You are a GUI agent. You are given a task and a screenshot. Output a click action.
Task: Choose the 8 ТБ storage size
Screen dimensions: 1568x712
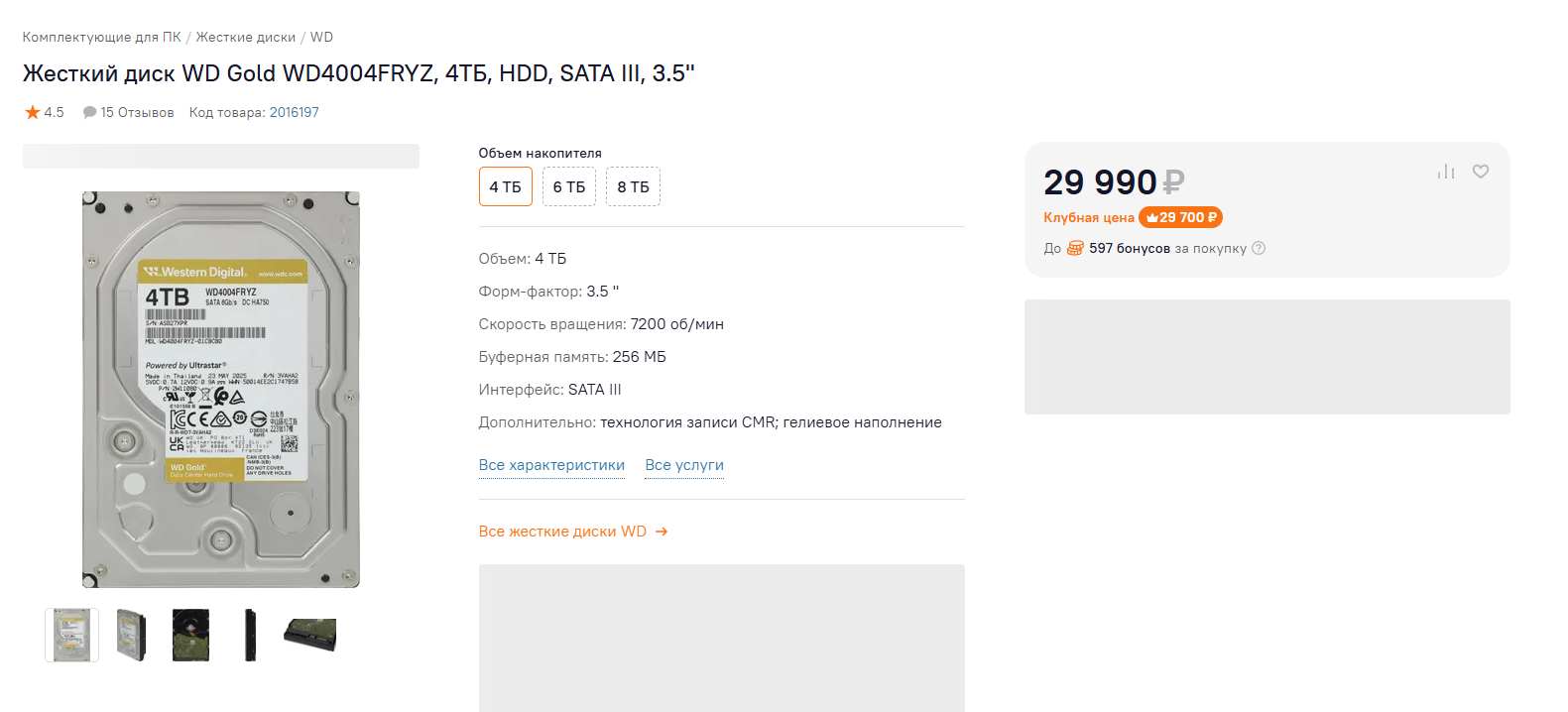pos(633,186)
